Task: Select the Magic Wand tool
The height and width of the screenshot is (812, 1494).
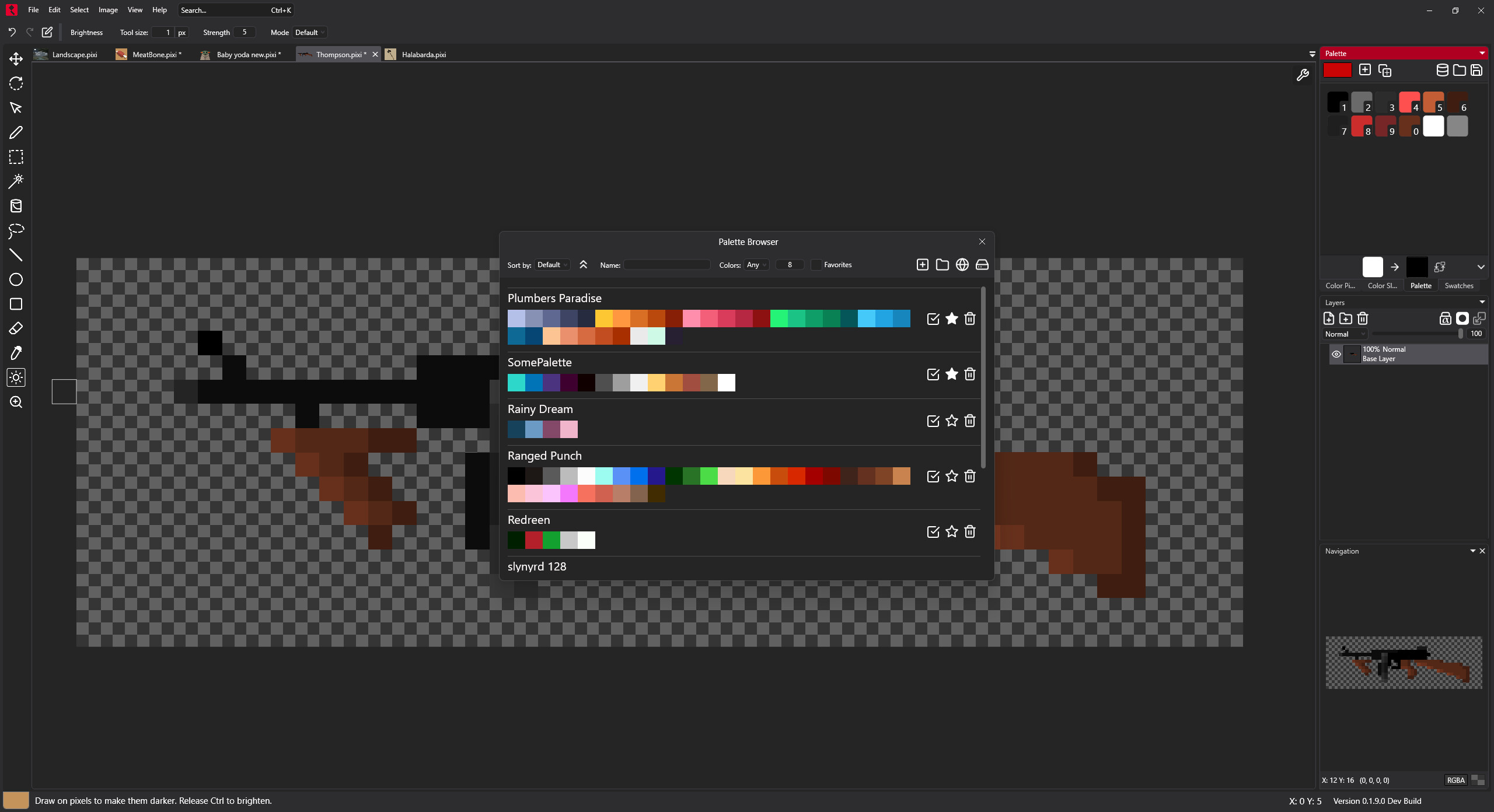Action: pyautogui.click(x=16, y=181)
